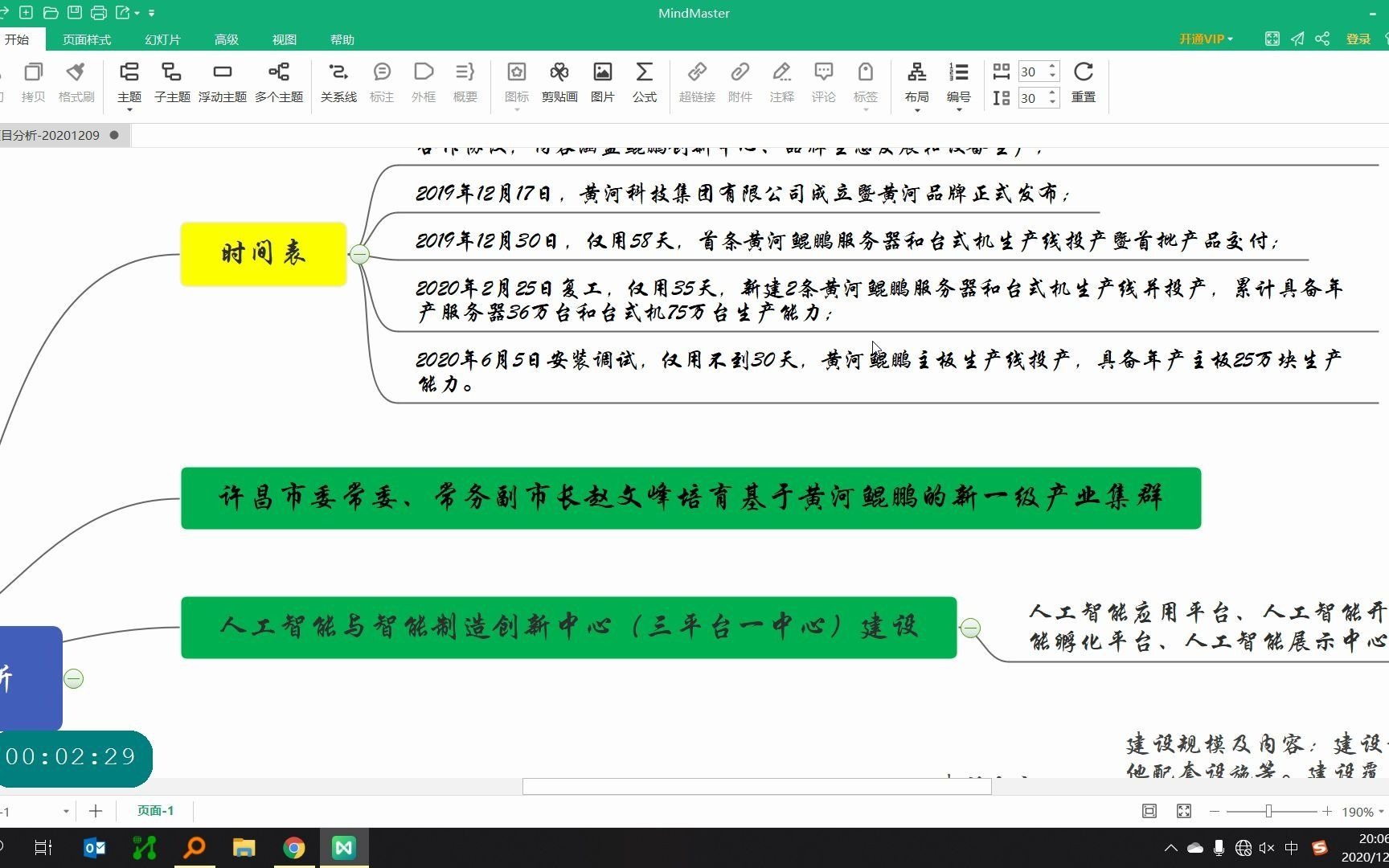
Task: Select the 子主题 (subtopic) tool
Action: pos(171,83)
